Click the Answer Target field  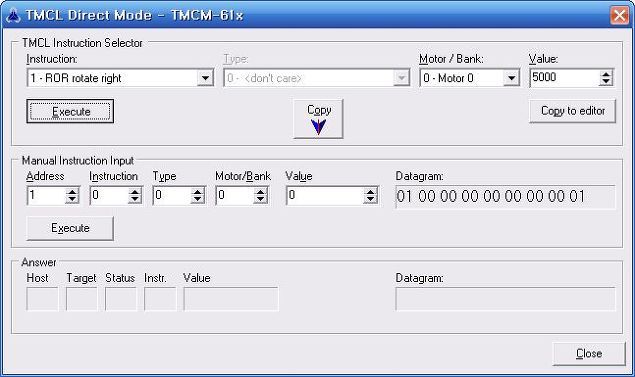tap(81, 299)
